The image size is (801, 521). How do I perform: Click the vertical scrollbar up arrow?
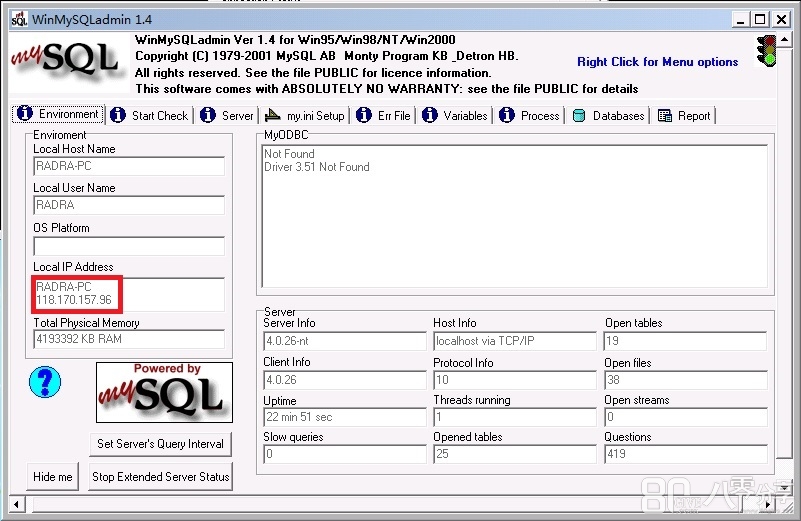click(784, 39)
